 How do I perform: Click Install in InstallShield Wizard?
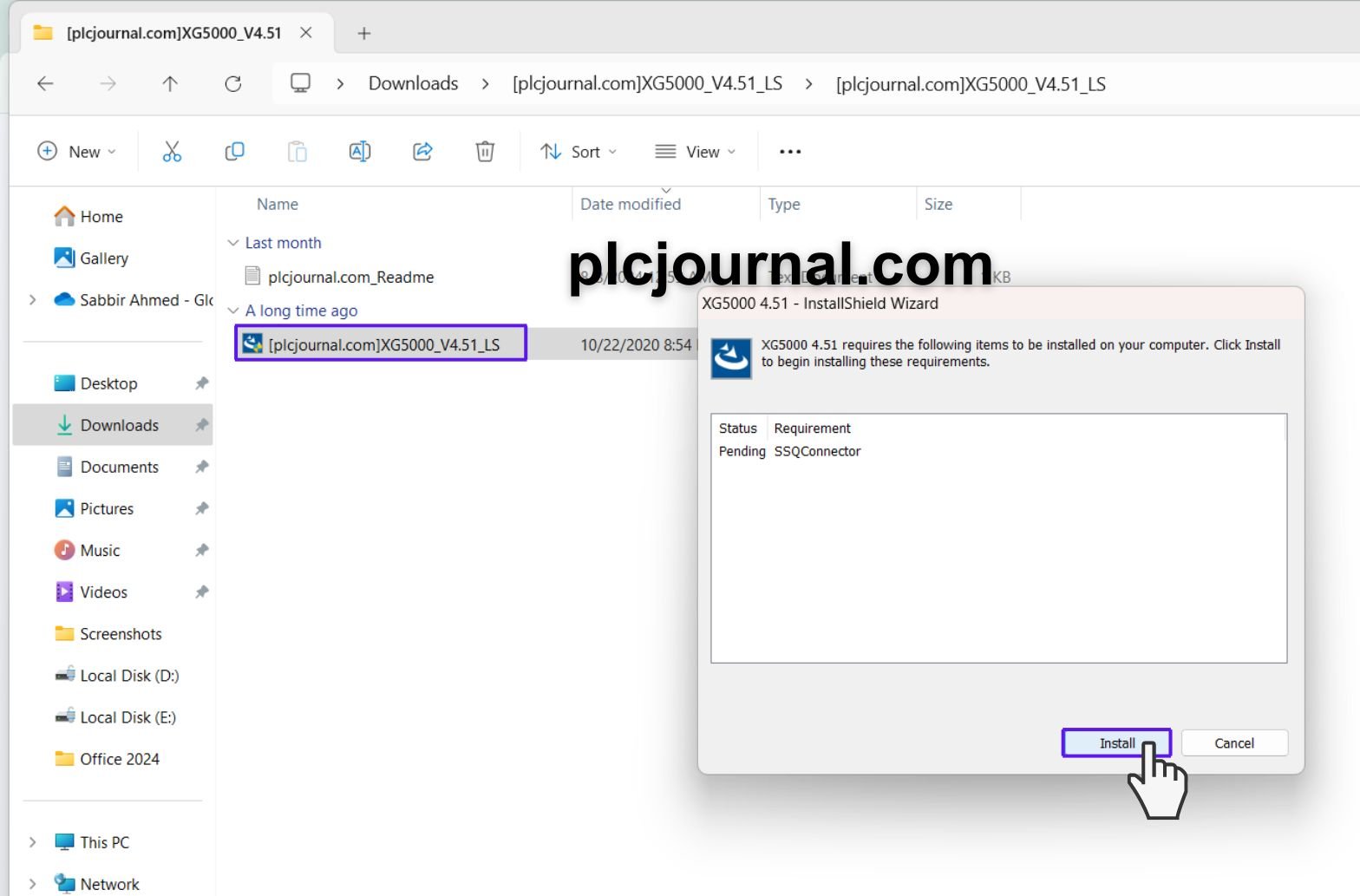tap(1117, 743)
